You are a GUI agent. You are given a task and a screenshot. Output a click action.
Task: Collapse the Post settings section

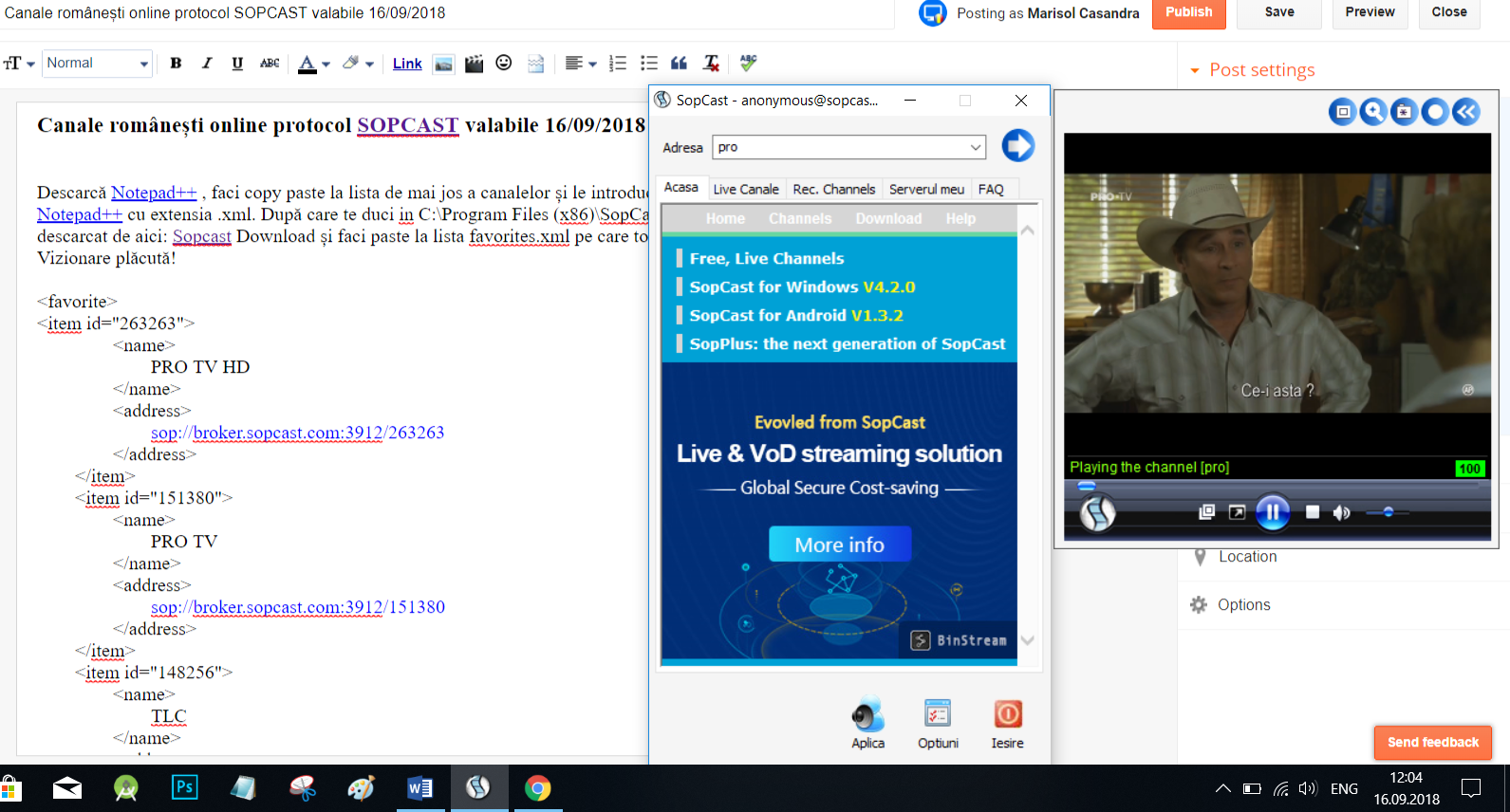pyautogui.click(x=1253, y=70)
